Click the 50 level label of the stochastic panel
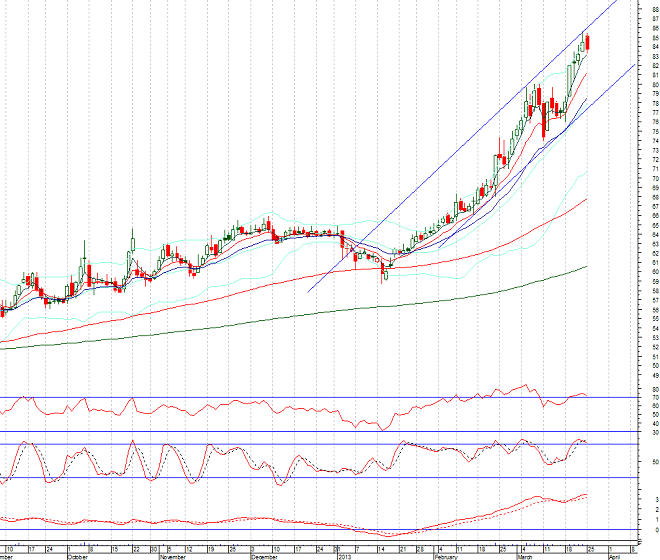This screenshot has width=660, height=560. [x=653, y=462]
